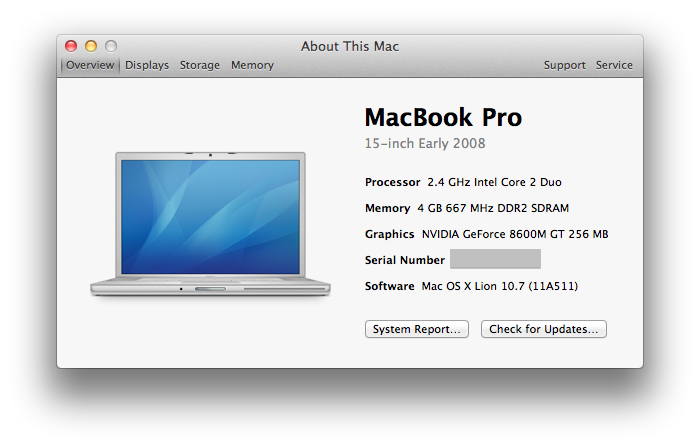This screenshot has width=700, height=447.
Task: Open the Service section
Action: click(614, 65)
